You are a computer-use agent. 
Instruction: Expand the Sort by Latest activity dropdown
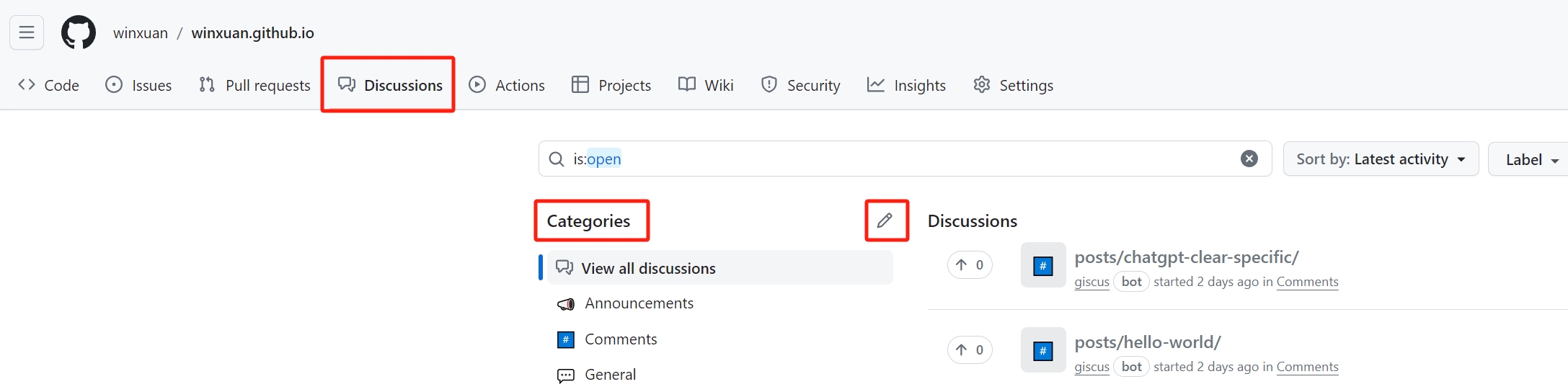1381,159
